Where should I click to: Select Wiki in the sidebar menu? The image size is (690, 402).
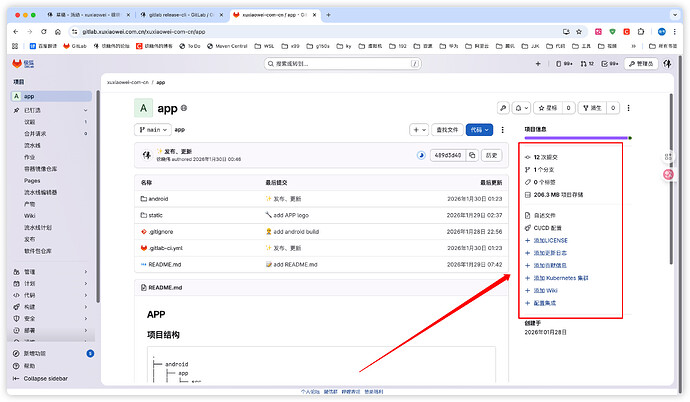pyautogui.click(x=30, y=215)
